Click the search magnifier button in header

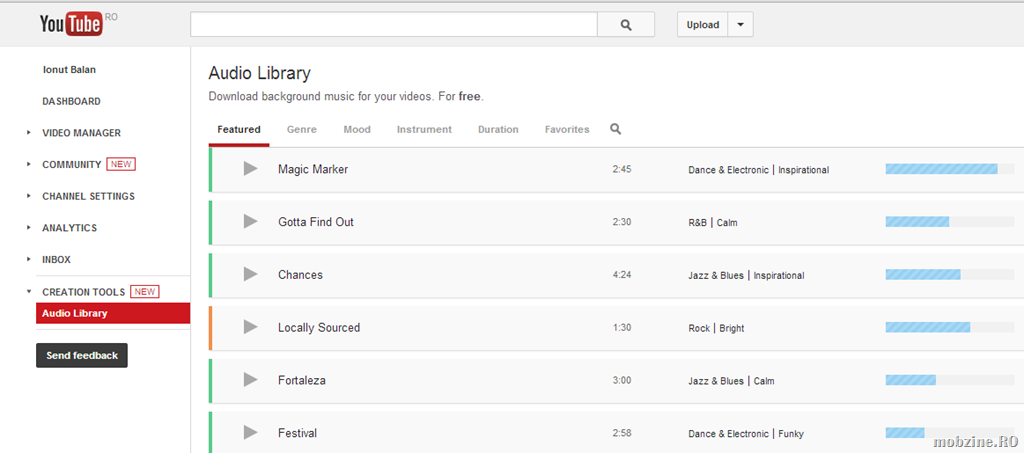pyautogui.click(x=626, y=25)
